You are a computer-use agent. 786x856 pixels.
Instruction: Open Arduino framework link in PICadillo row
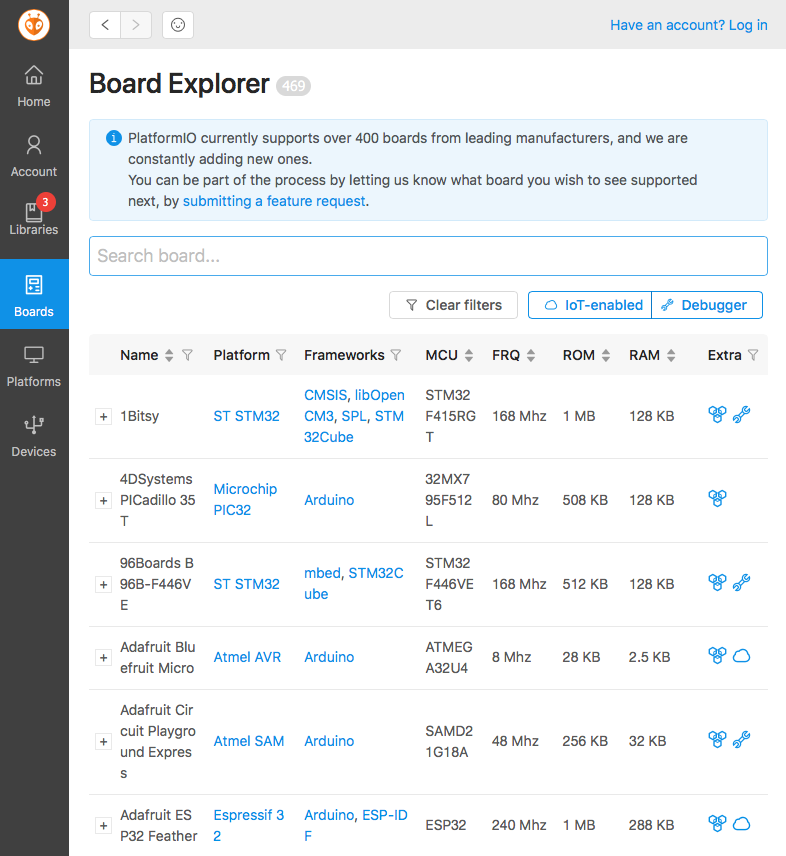329,500
